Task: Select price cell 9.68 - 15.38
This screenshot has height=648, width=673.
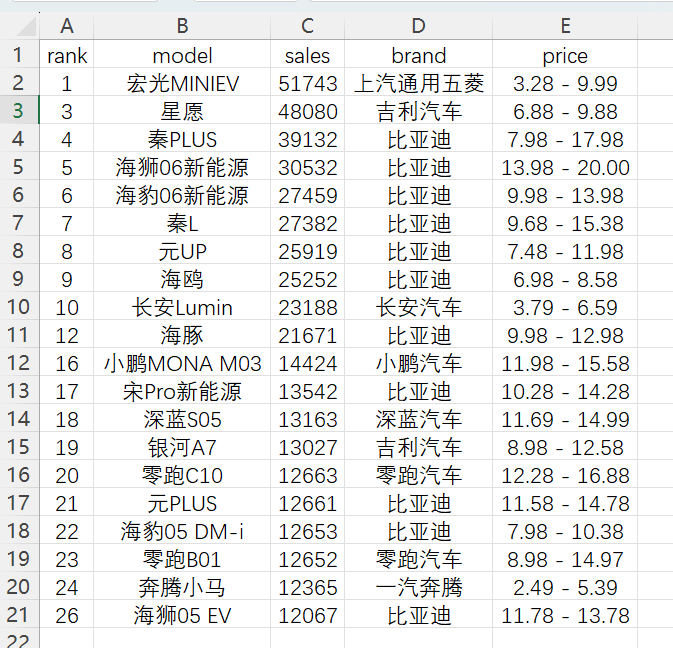Action: [x=565, y=222]
